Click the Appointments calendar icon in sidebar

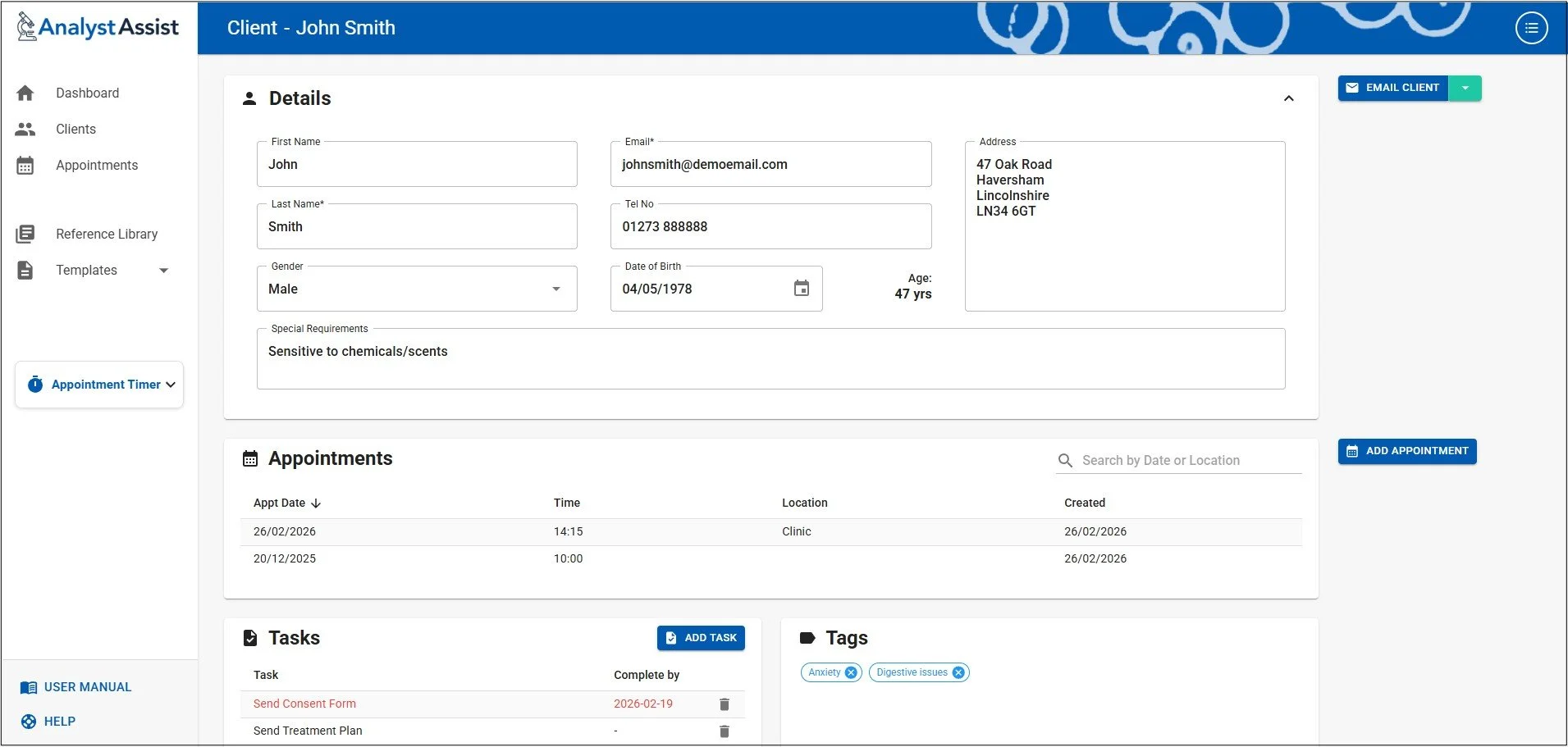[25, 166]
